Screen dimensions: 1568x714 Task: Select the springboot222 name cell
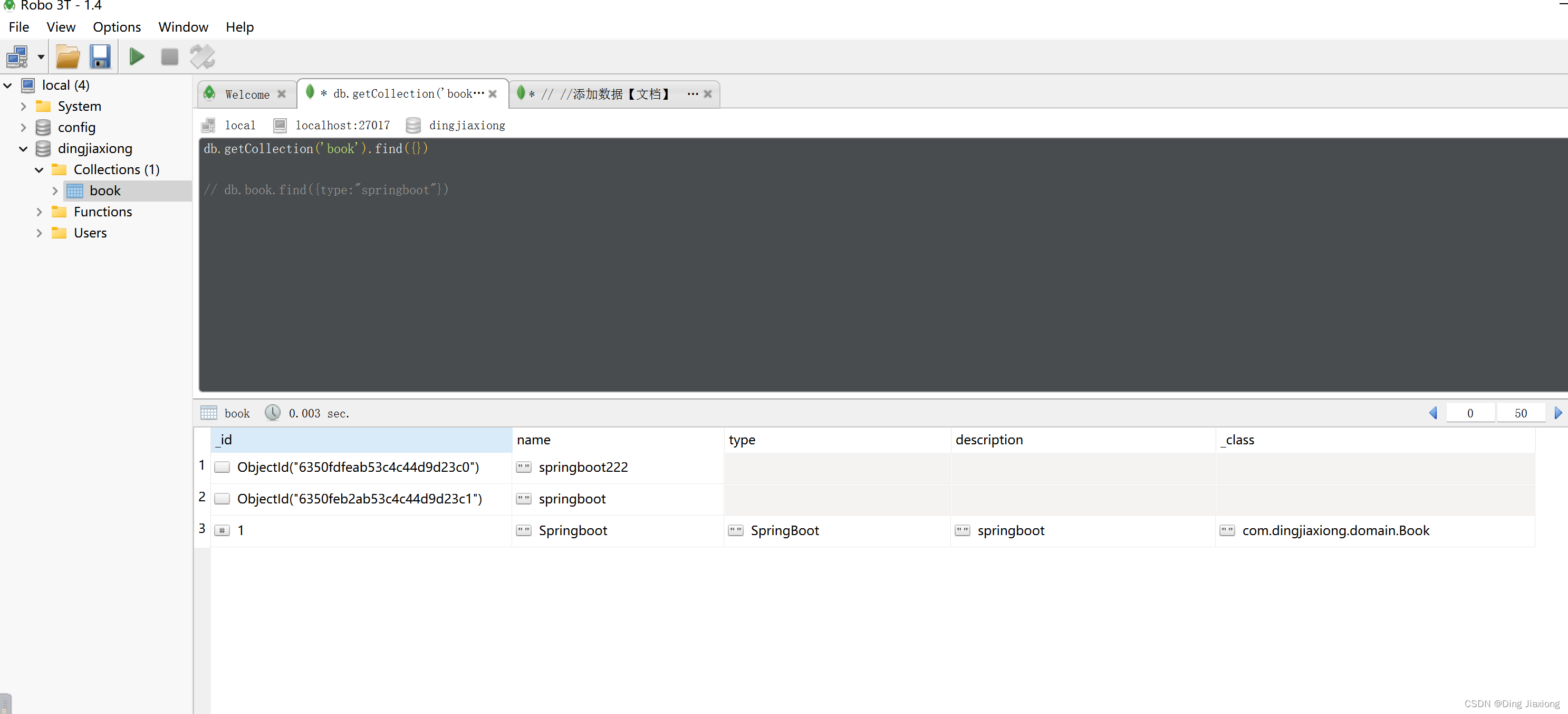pos(618,467)
